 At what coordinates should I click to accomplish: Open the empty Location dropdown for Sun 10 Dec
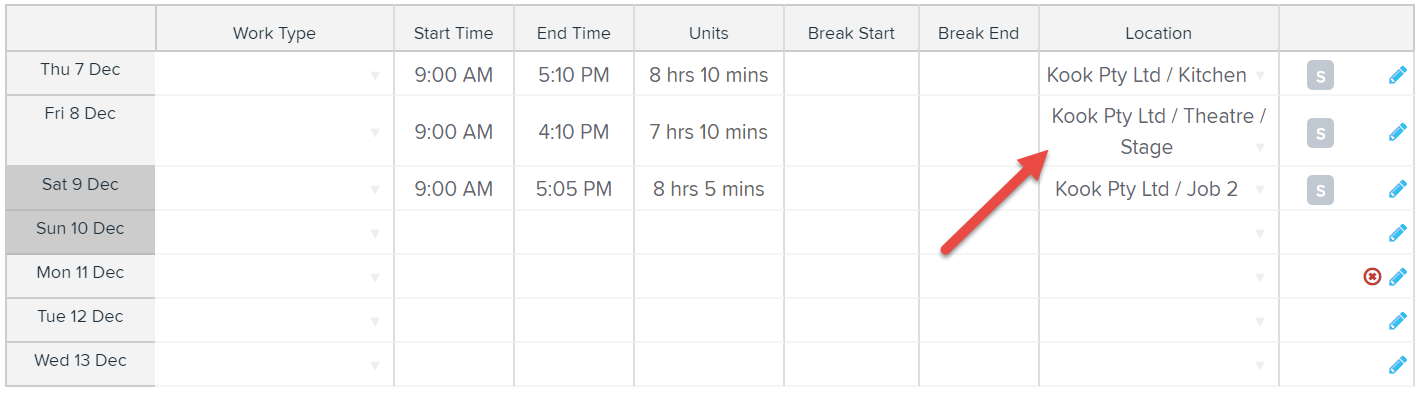pyautogui.click(x=1159, y=233)
